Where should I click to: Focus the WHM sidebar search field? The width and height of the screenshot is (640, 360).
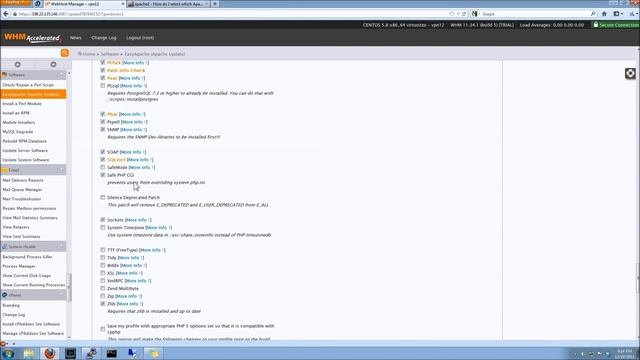[x=31, y=53]
